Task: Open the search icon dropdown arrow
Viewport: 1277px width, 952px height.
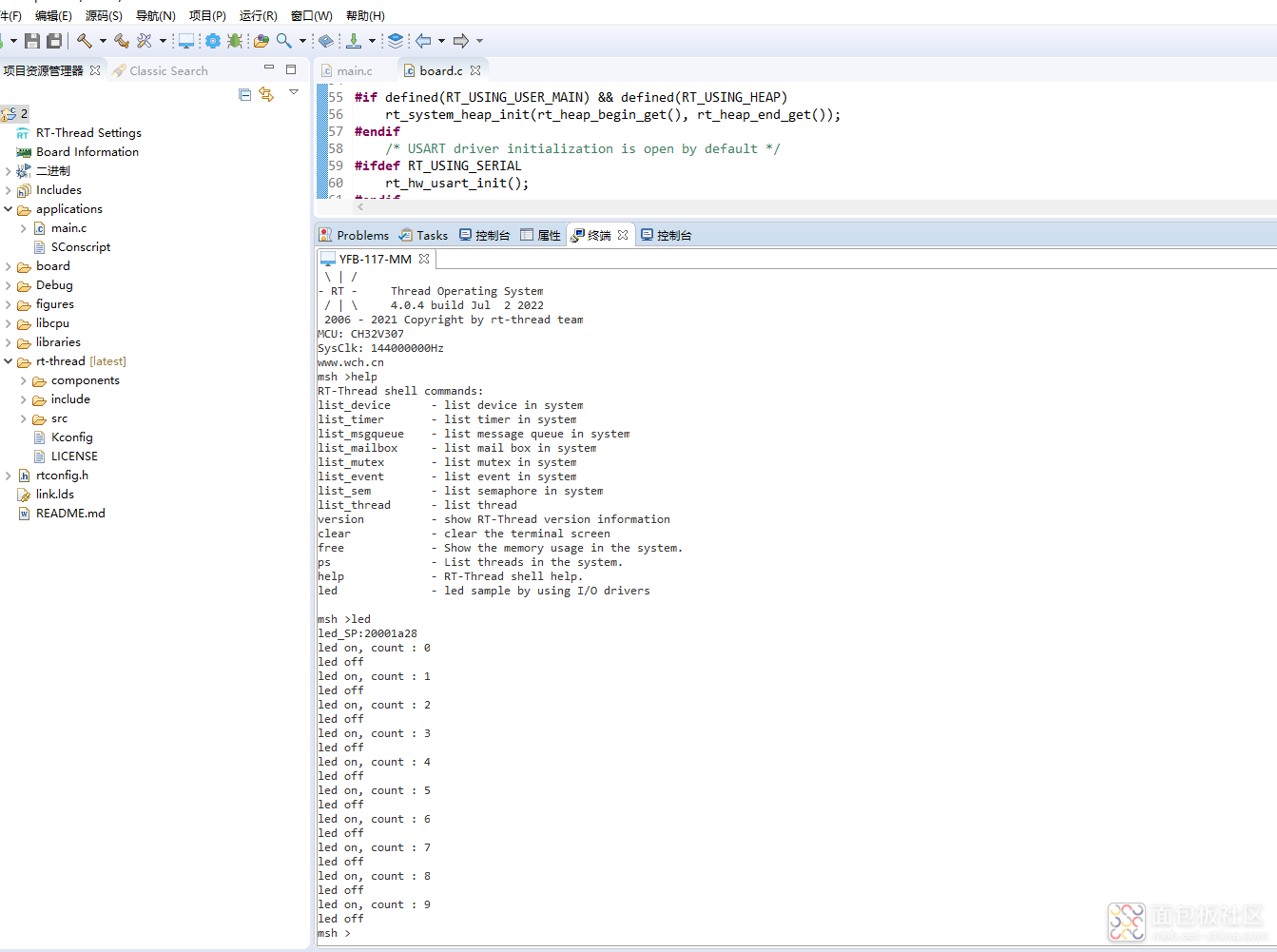Action: click(302, 41)
